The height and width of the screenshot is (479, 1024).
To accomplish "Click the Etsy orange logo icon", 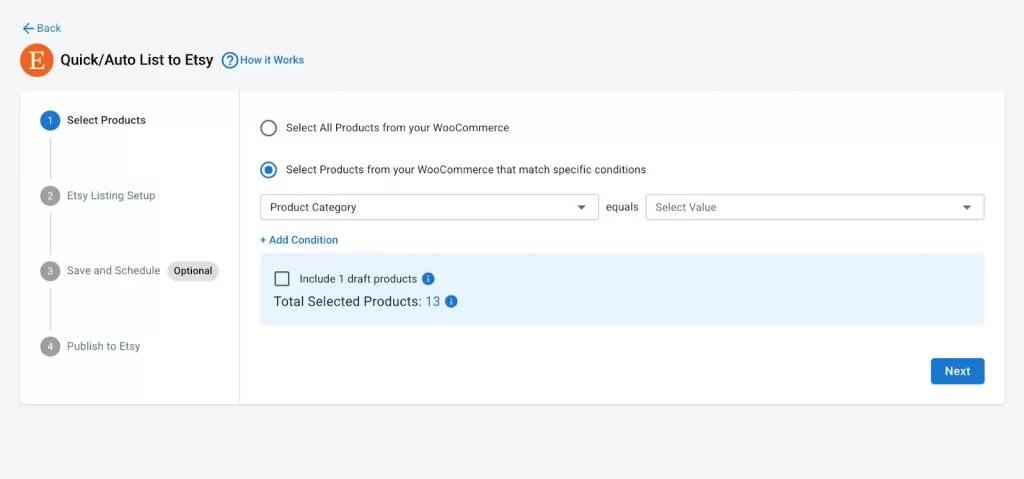I will click(37, 60).
